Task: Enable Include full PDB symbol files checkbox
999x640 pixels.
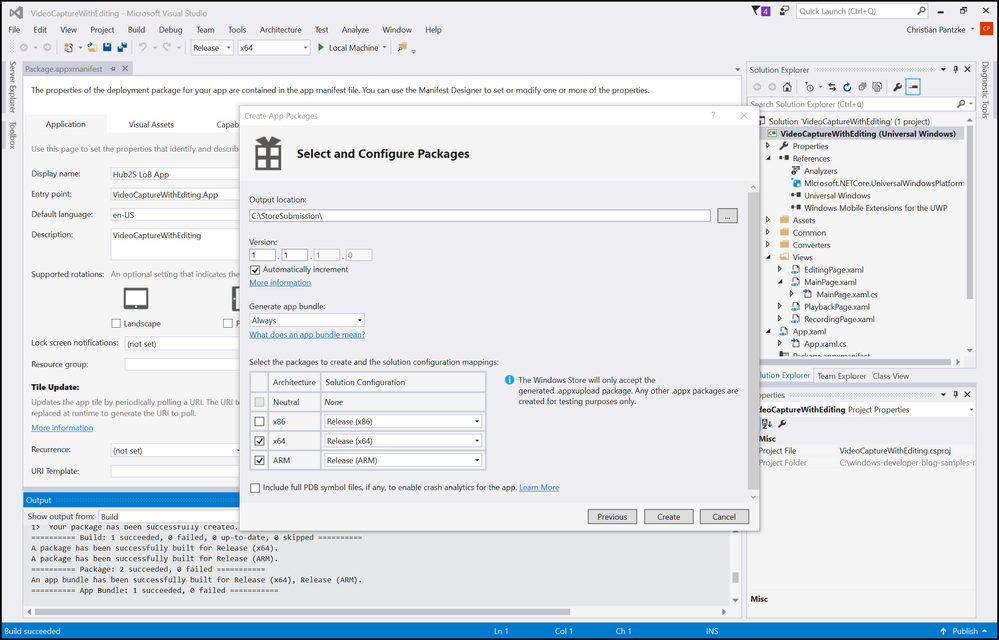Action: coord(255,488)
